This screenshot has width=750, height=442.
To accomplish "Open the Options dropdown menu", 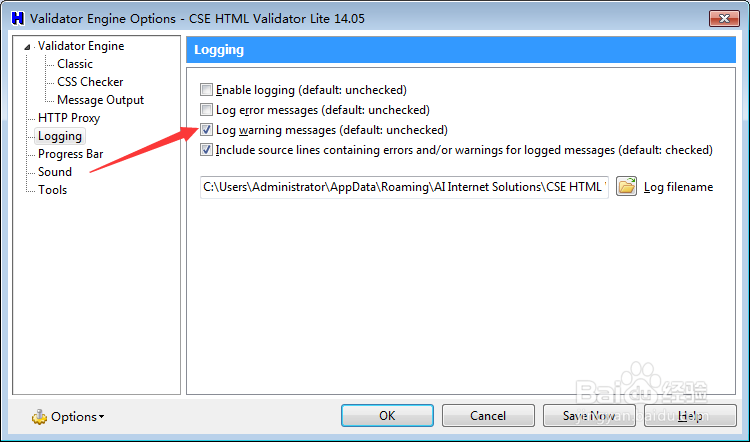I will coord(76,416).
